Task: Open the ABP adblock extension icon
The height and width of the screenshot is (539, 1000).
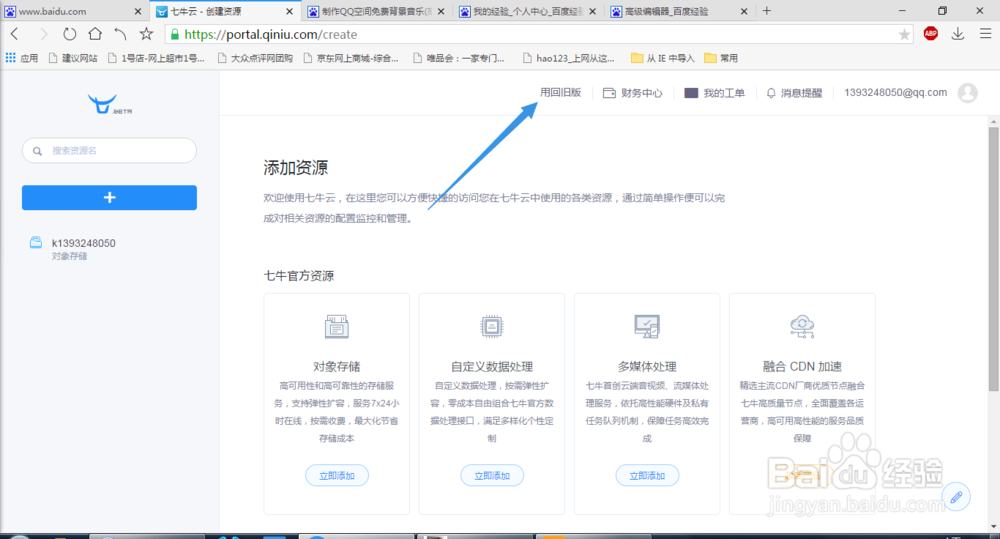Action: pyautogui.click(x=930, y=34)
